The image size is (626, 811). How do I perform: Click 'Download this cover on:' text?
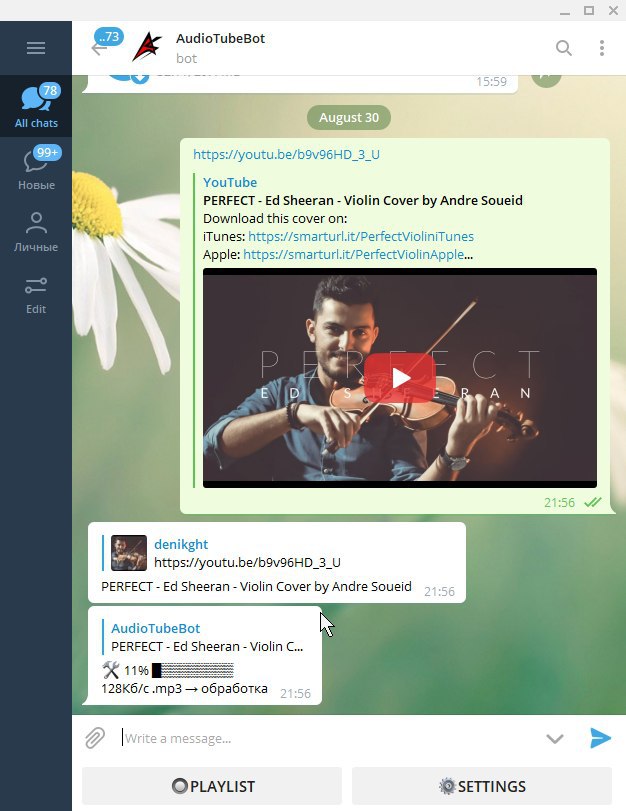[x=275, y=218]
